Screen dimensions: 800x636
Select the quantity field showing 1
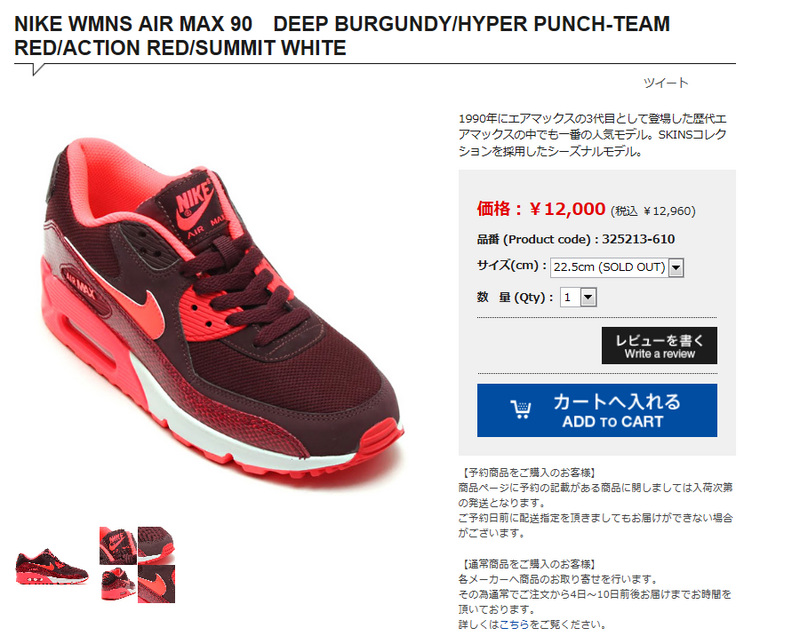pyautogui.click(x=578, y=297)
